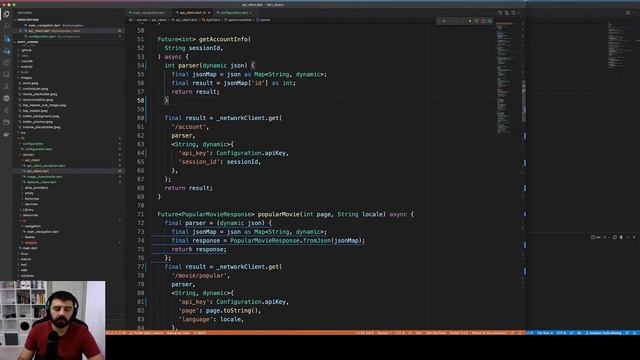Image resolution: width=640 pixels, height=360 pixels.
Task: Click line number 71 in the gutter
Action: [140, 214]
